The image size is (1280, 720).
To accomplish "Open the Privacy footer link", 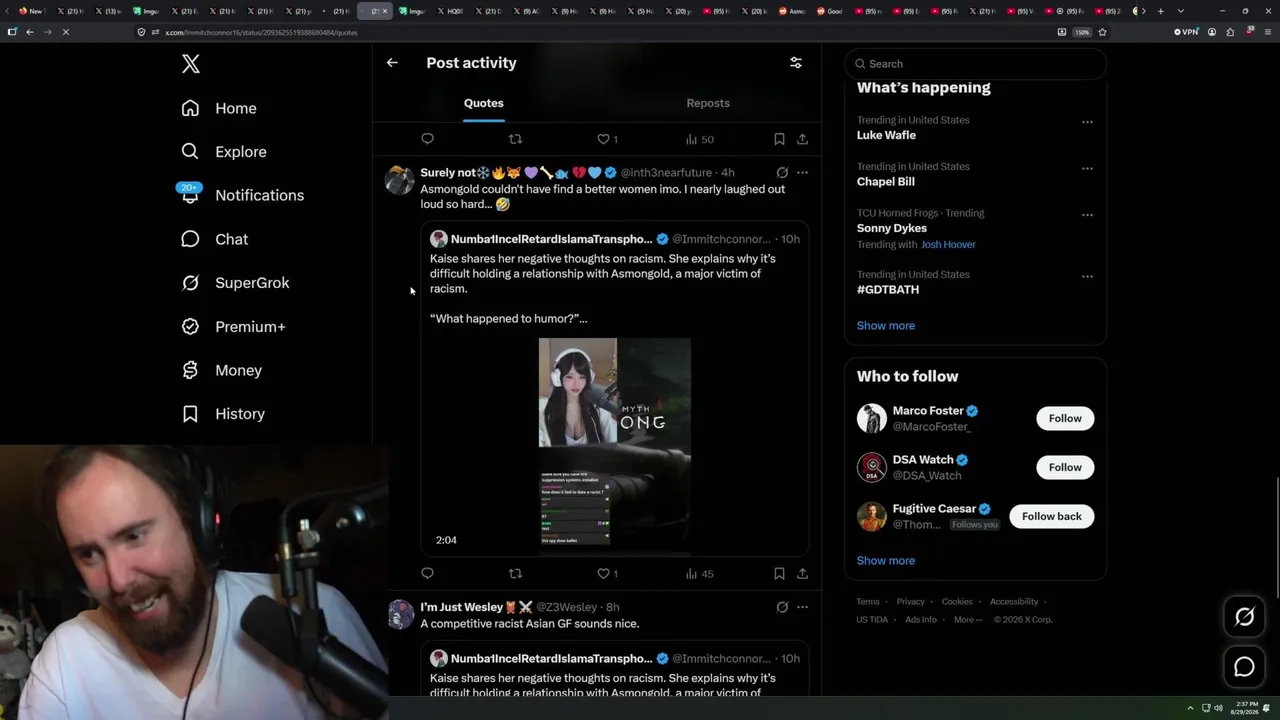I will tap(911, 602).
